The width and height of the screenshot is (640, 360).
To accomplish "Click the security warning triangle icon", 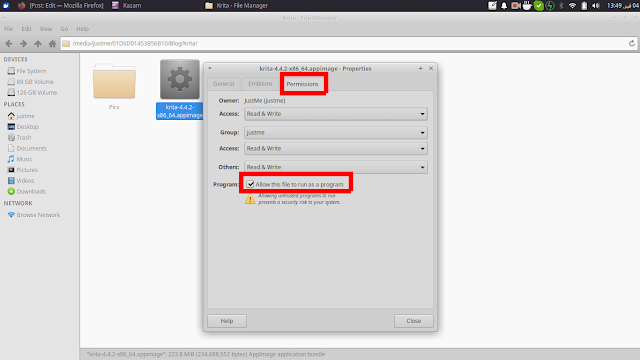I will point(250,199).
